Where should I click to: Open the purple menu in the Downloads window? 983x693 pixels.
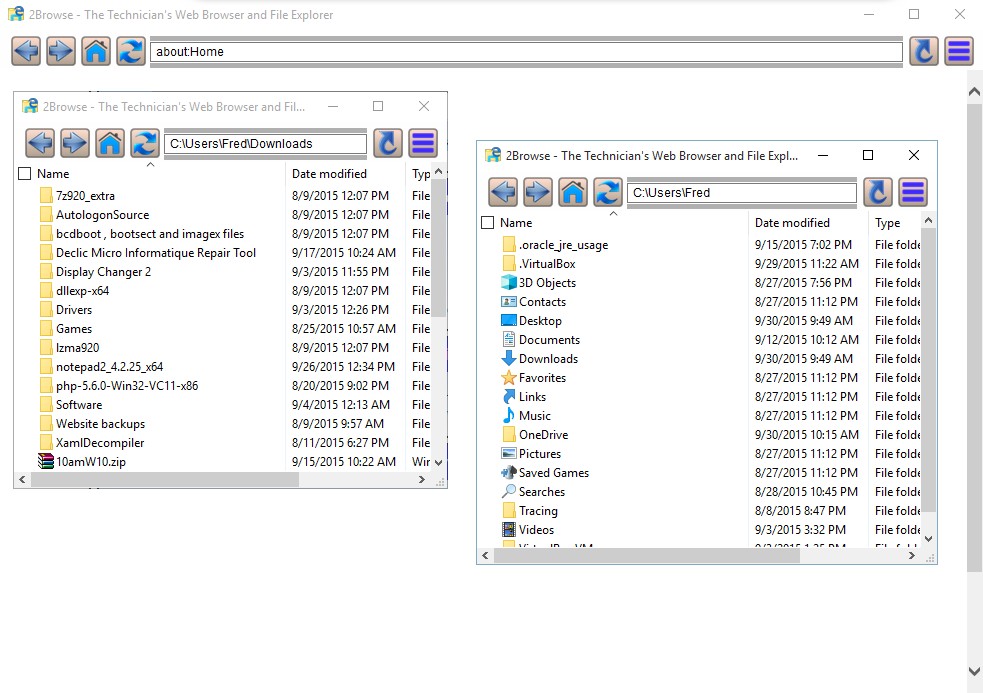click(x=423, y=143)
